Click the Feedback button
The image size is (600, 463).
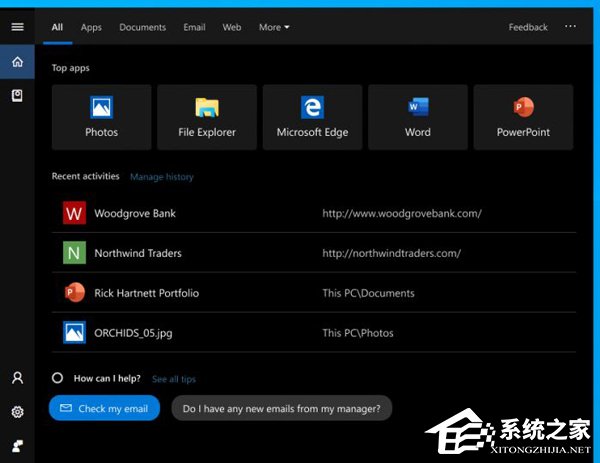[528, 27]
